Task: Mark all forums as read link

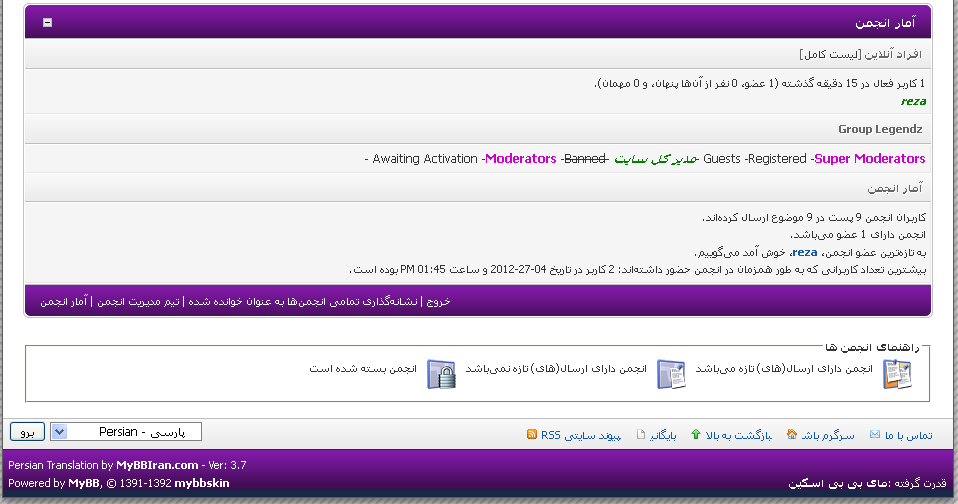Action: pos(303,301)
